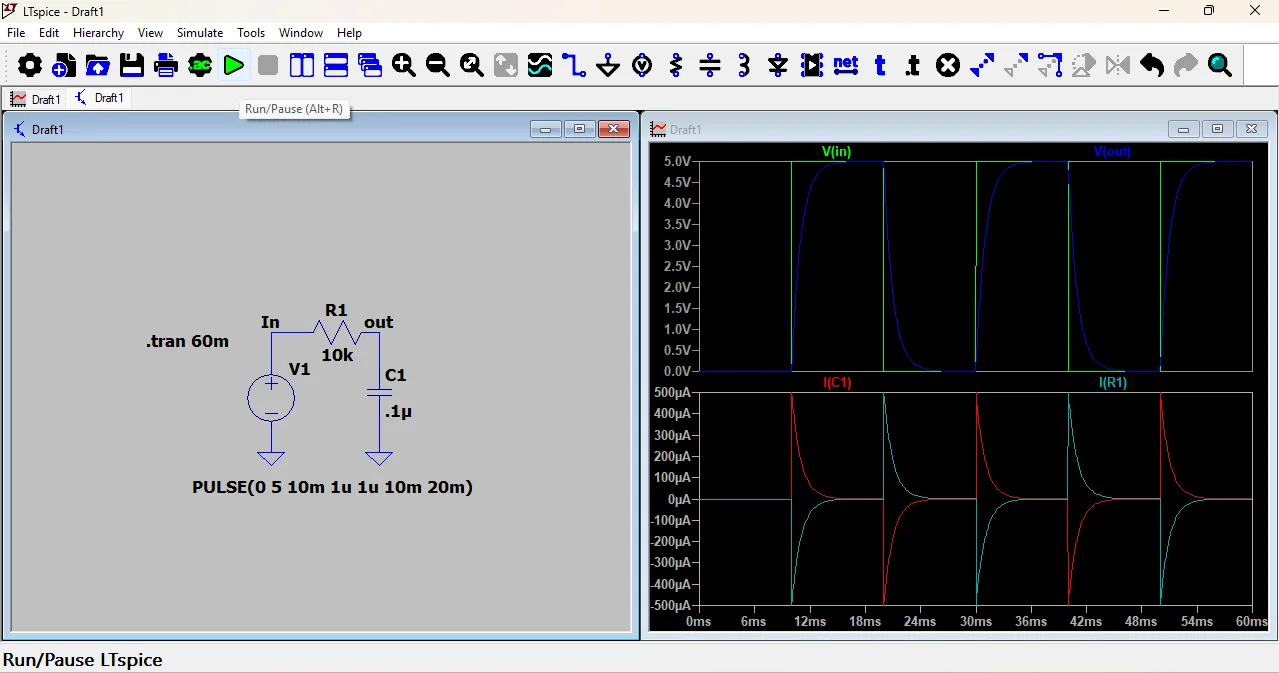The image size is (1279, 673).
Task: Create a new schematic
Action: pos(64,66)
